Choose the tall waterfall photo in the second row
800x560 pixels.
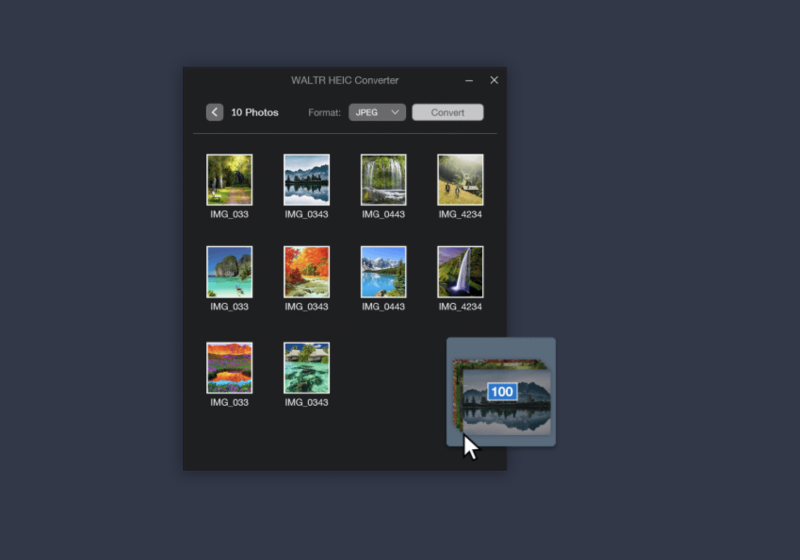tap(460, 271)
